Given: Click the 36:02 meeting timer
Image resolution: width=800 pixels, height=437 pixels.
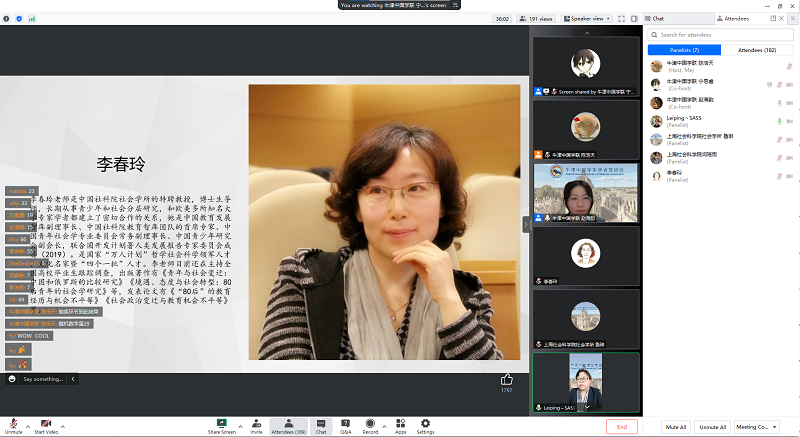Looking at the screenshot, I should pyautogui.click(x=503, y=18).
